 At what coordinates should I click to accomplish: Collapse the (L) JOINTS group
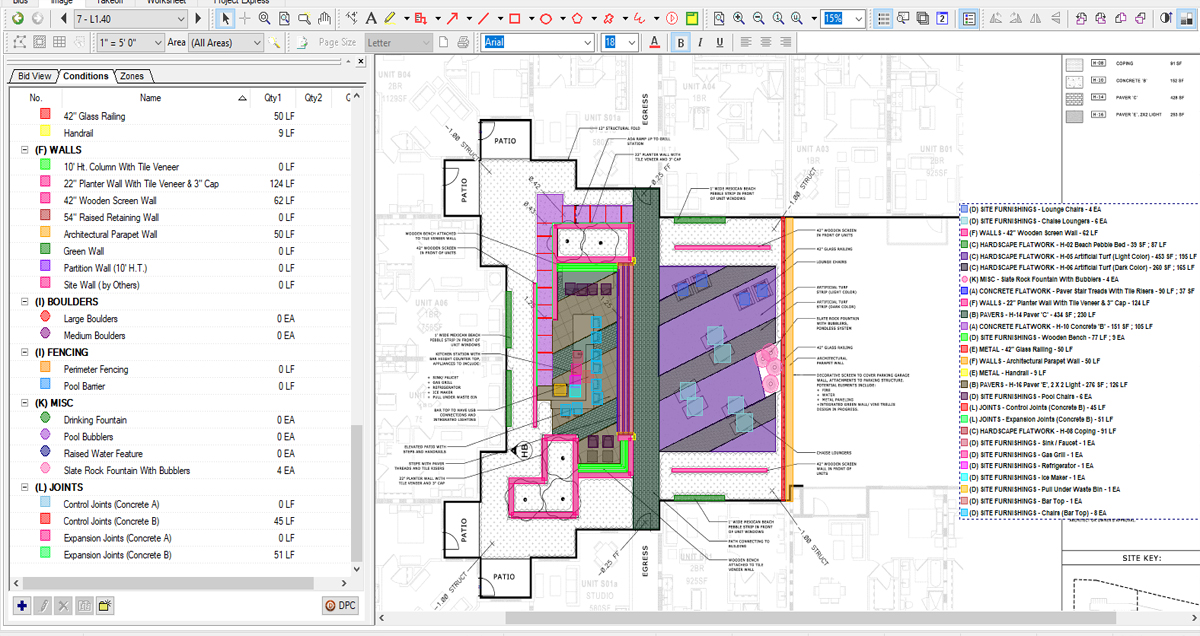point(26,487)
